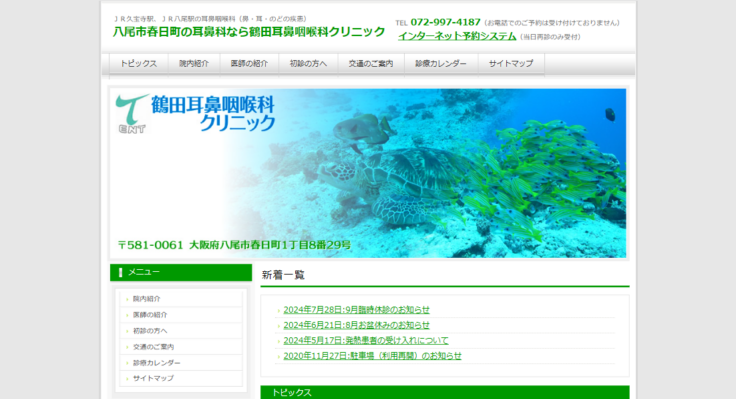Open the 医師の紹介 navigation tab

pos(249,64)
